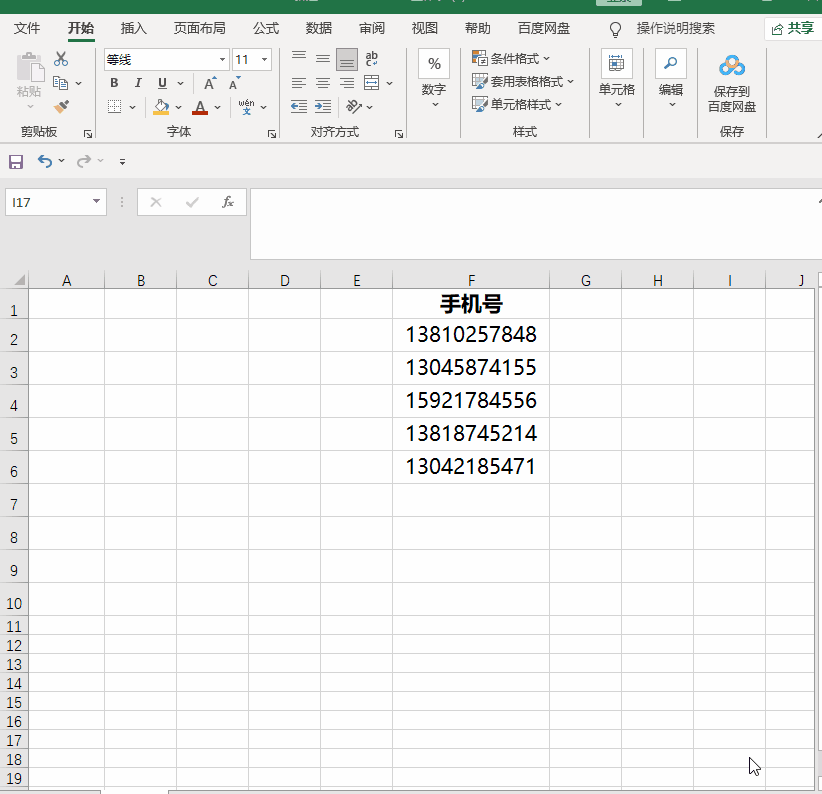
Task: Click the Redo arrow
Action: click(84, 161)
